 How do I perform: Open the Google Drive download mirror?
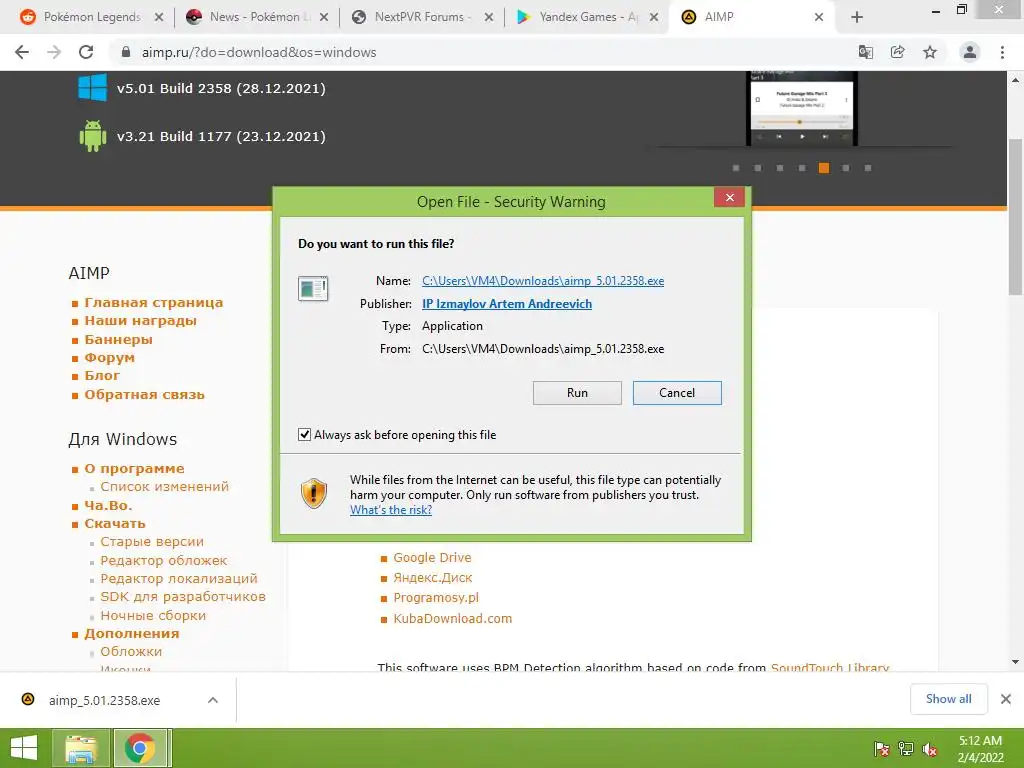tap(432, 558)
